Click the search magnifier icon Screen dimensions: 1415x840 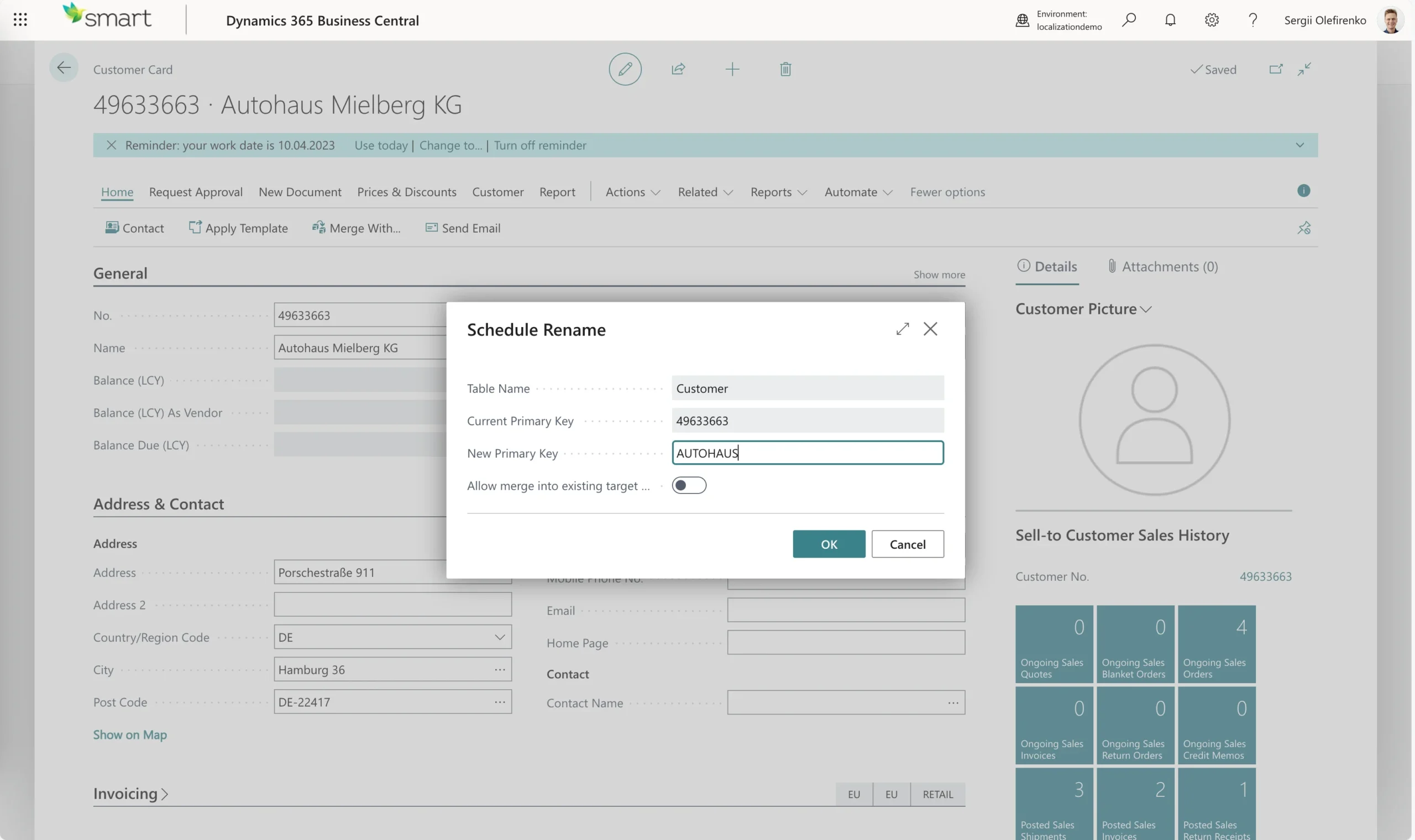coord(1129,20)
